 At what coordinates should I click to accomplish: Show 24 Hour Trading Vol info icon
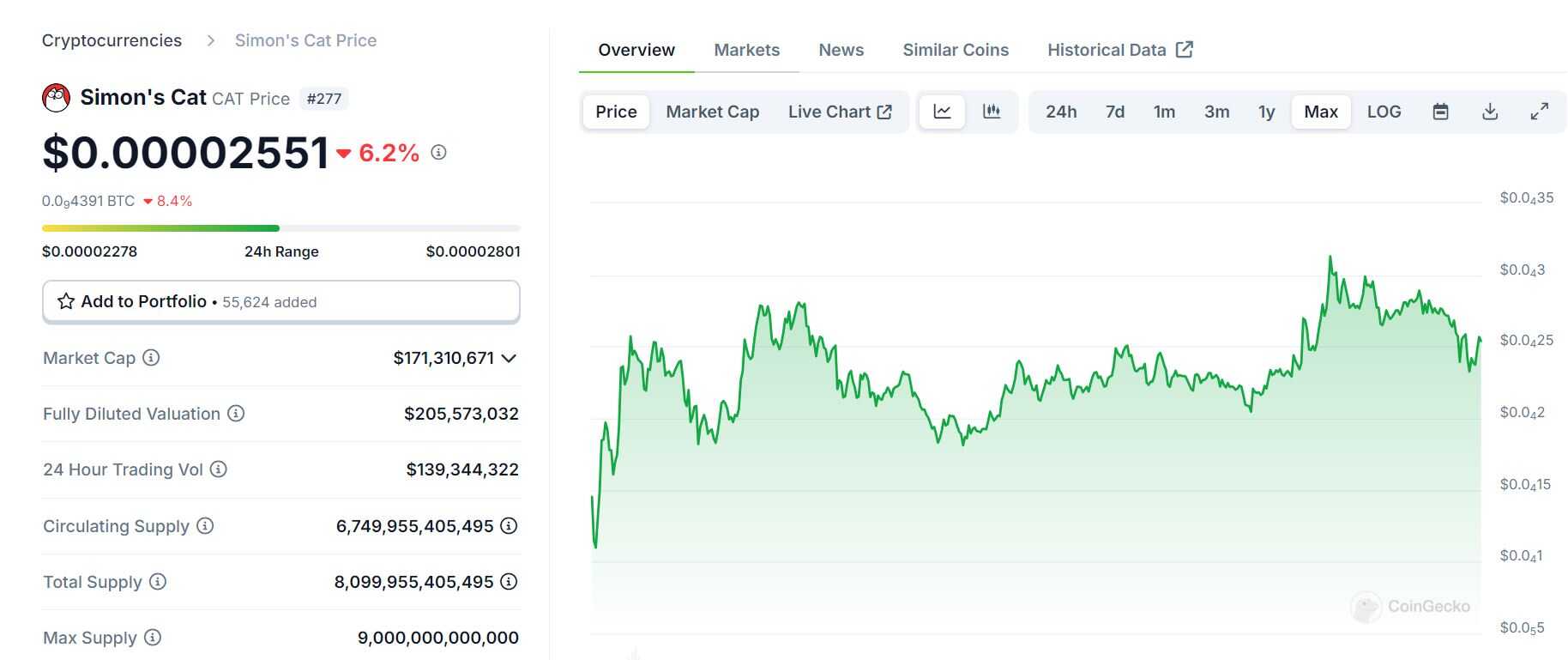coord(219,469)
